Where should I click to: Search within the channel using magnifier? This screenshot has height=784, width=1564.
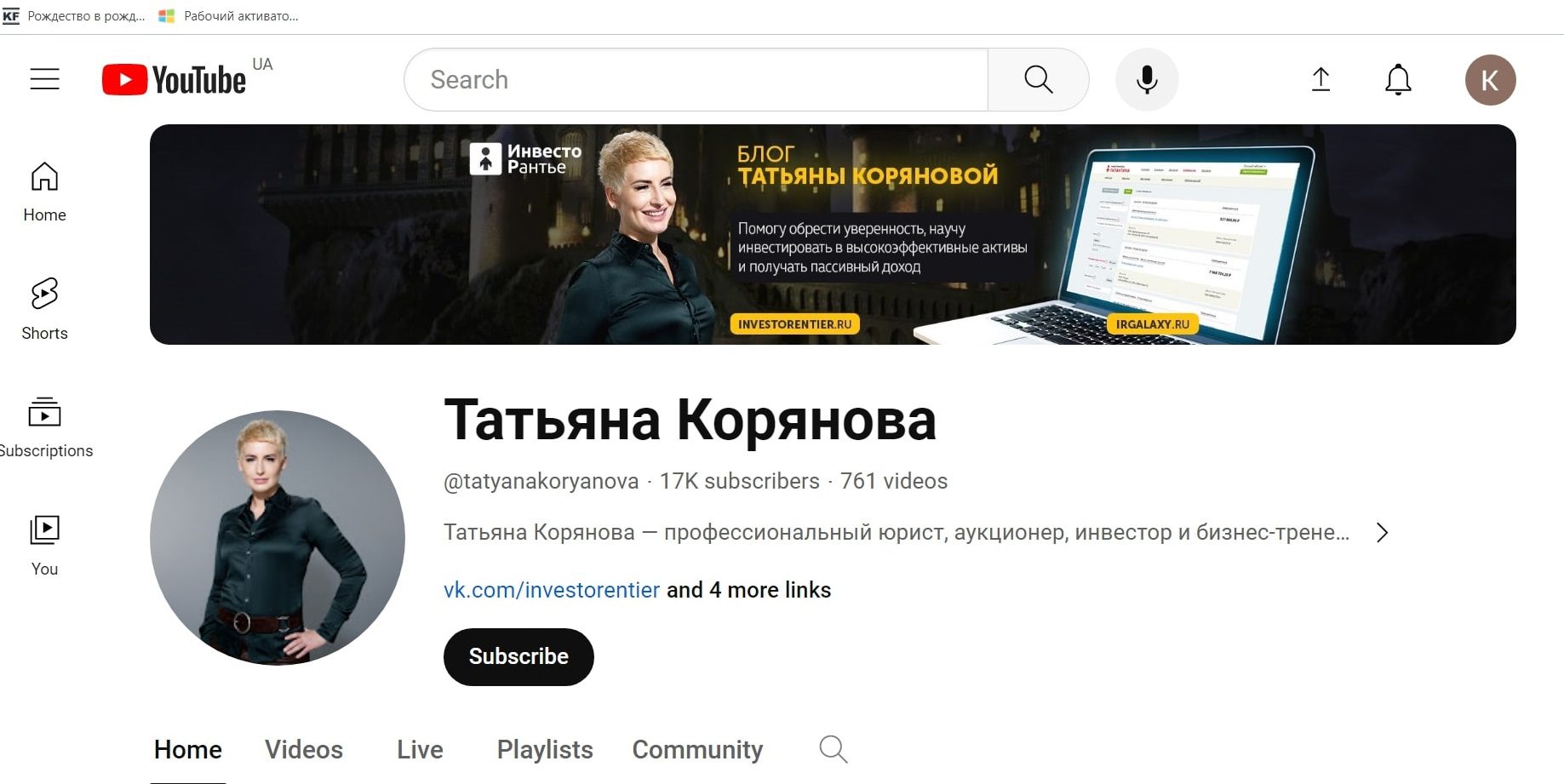(x=833, y=749)
